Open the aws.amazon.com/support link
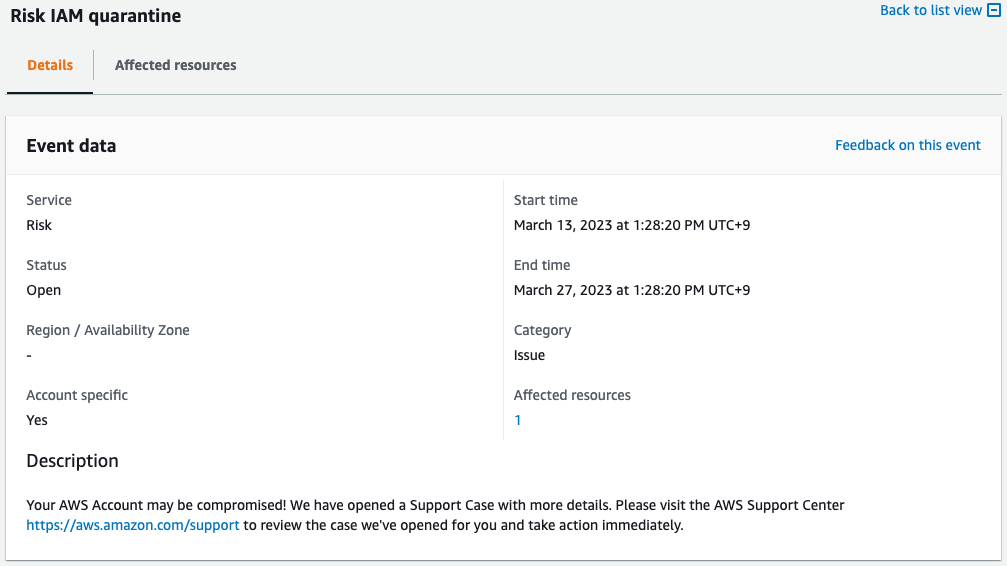This screenshot has height=566, width=1007. pos(133,525)
